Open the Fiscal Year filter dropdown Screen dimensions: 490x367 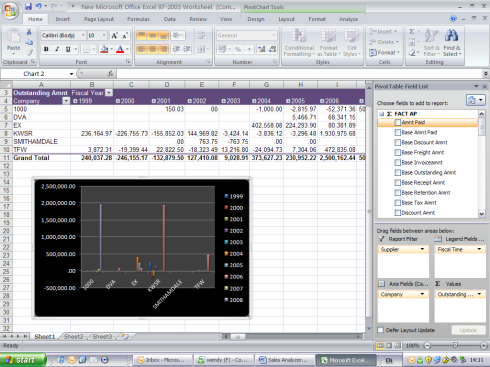coord(109,93)
